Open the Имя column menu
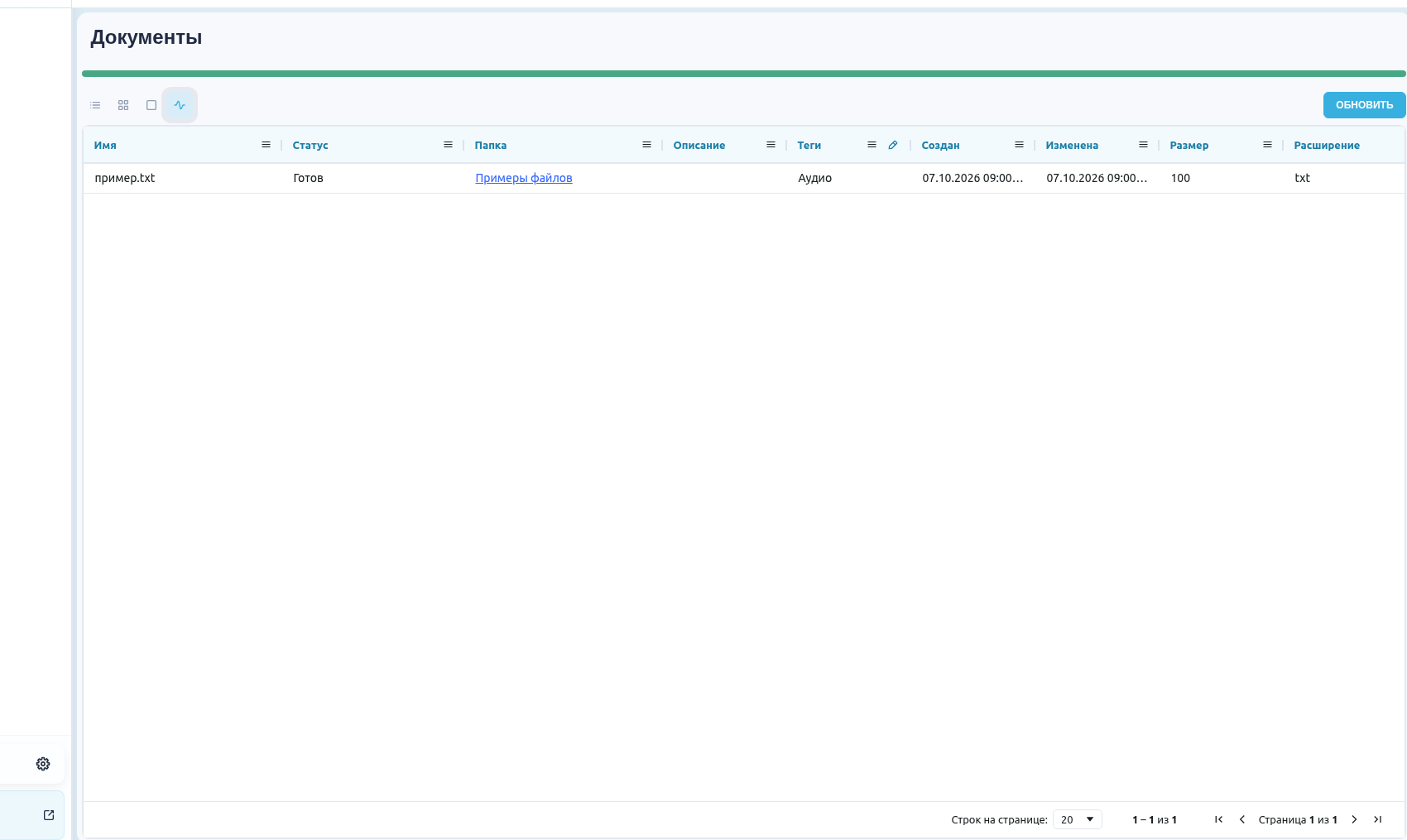This screenshot has height=840, width=1407. [266, 145]
